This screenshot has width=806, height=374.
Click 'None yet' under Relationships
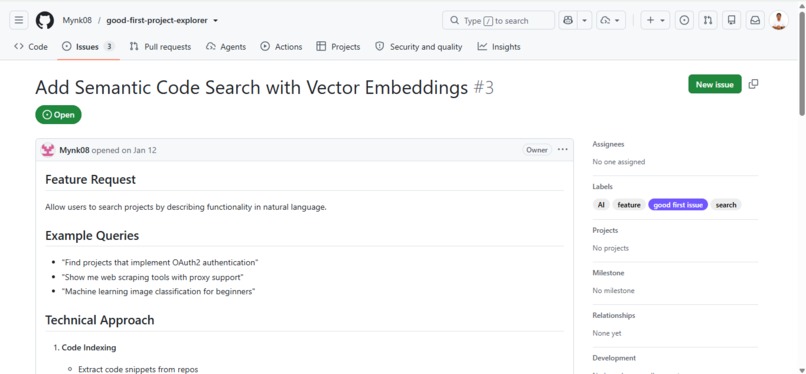pos(607,333)
